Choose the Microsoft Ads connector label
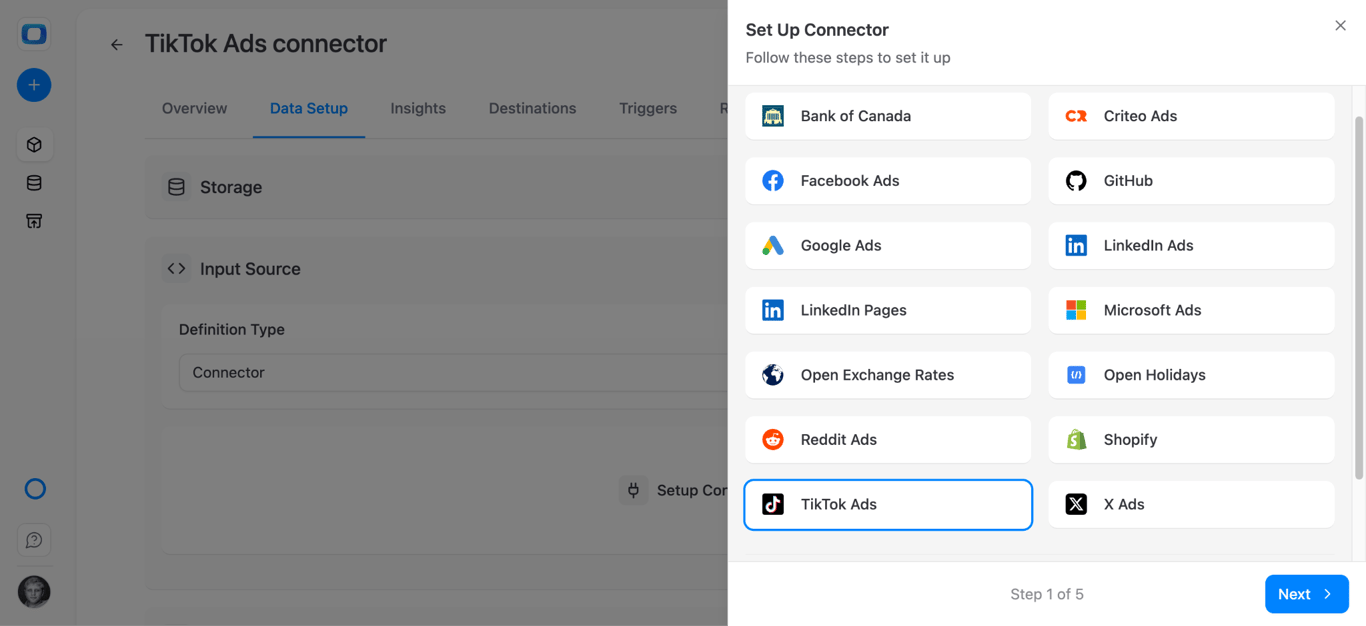 1153,310
